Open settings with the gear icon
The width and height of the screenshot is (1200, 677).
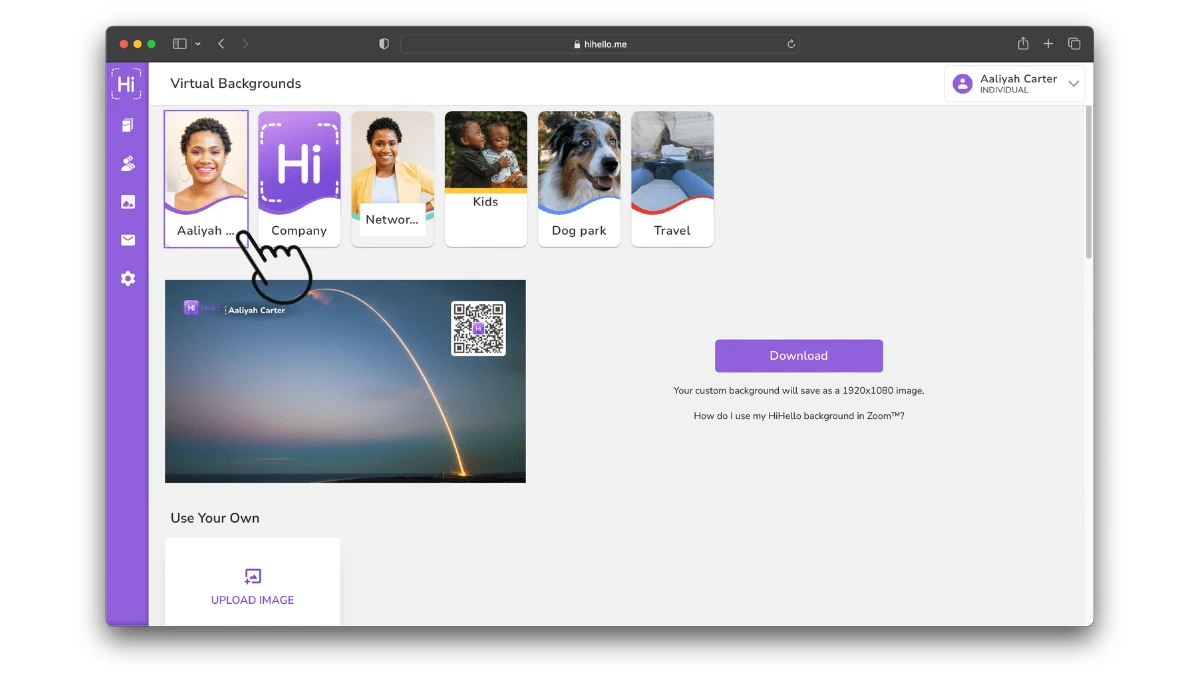[x=127, y=278]
